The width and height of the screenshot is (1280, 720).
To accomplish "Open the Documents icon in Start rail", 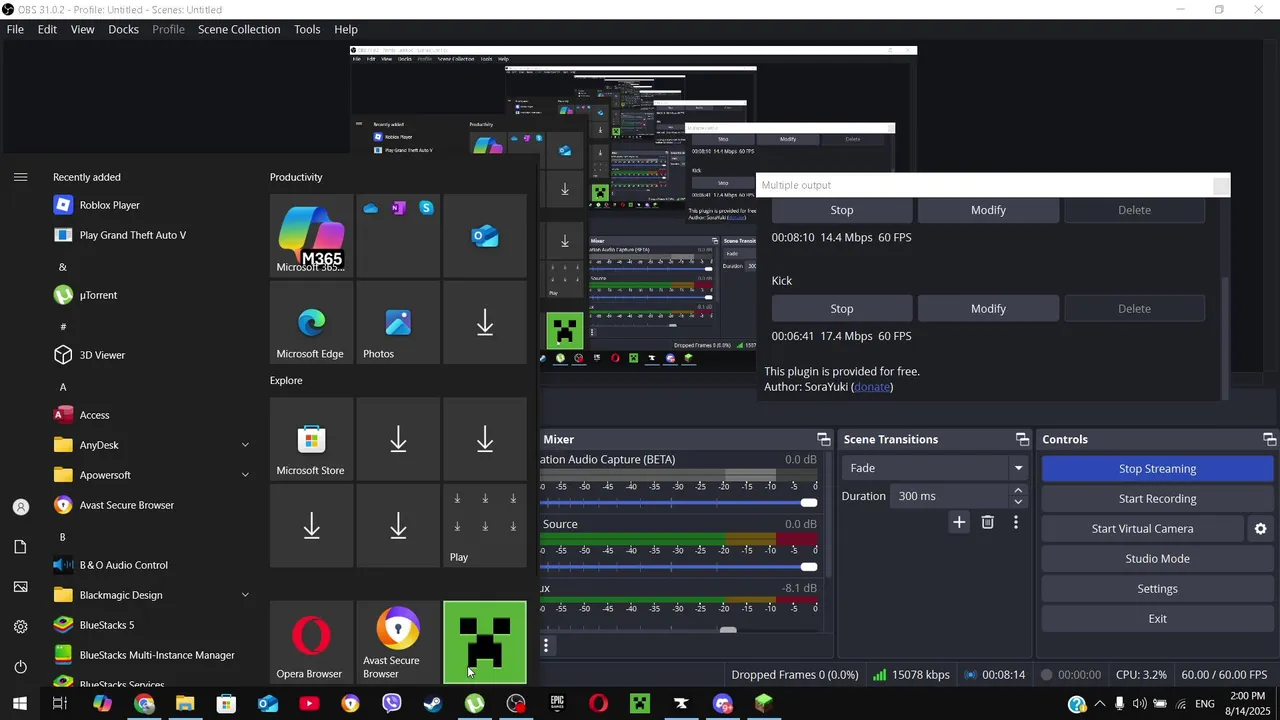I will (20, 547).
